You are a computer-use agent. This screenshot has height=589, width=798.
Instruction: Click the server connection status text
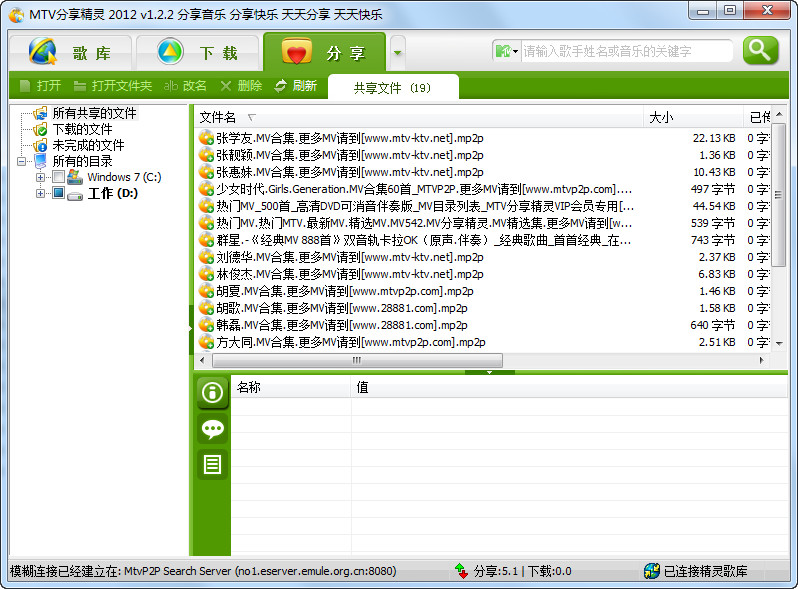pyautogui.click(x=203, y=571)
